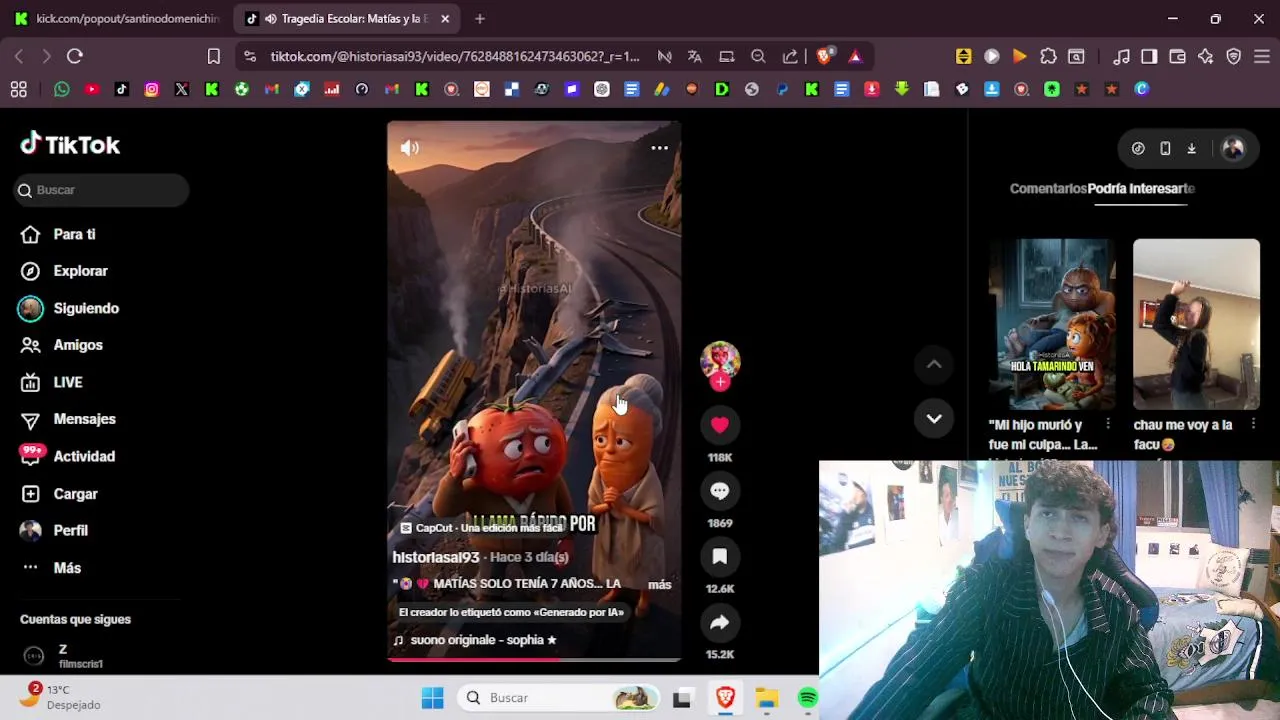The height and width of the screenshot is (720, 1280).
Task: Open the Brave Shields lion icon
Action: (824, 56)
